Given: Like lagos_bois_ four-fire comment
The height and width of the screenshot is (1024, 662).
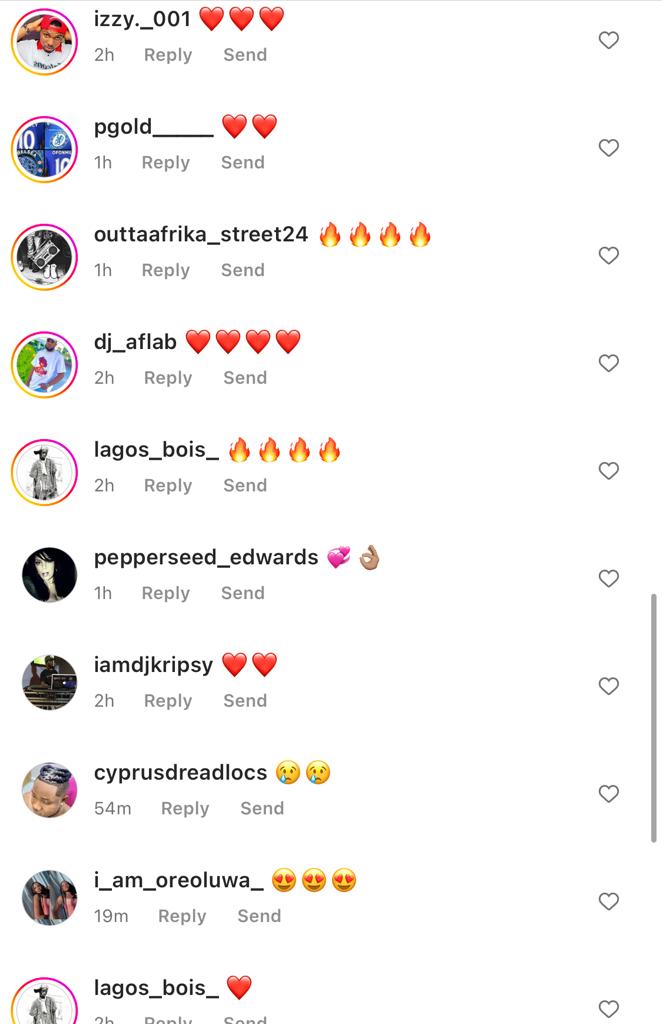Looking at the screenshot, I should click(608, 471).
